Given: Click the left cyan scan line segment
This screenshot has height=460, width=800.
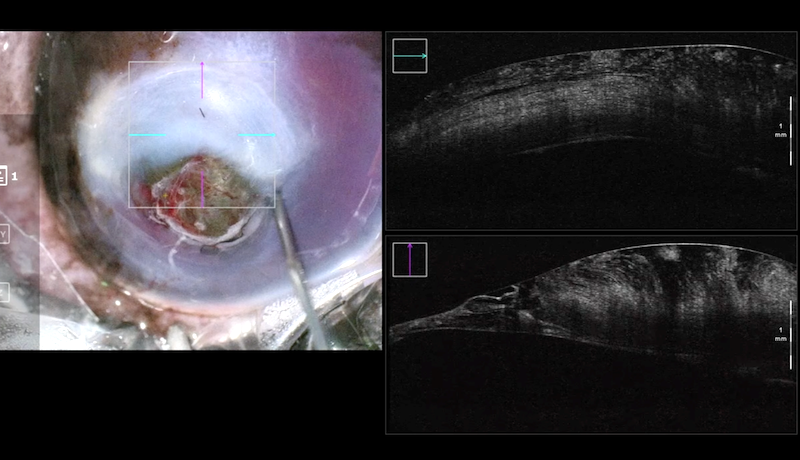Looking at the screenshot, I should click(x=147, y=135).
